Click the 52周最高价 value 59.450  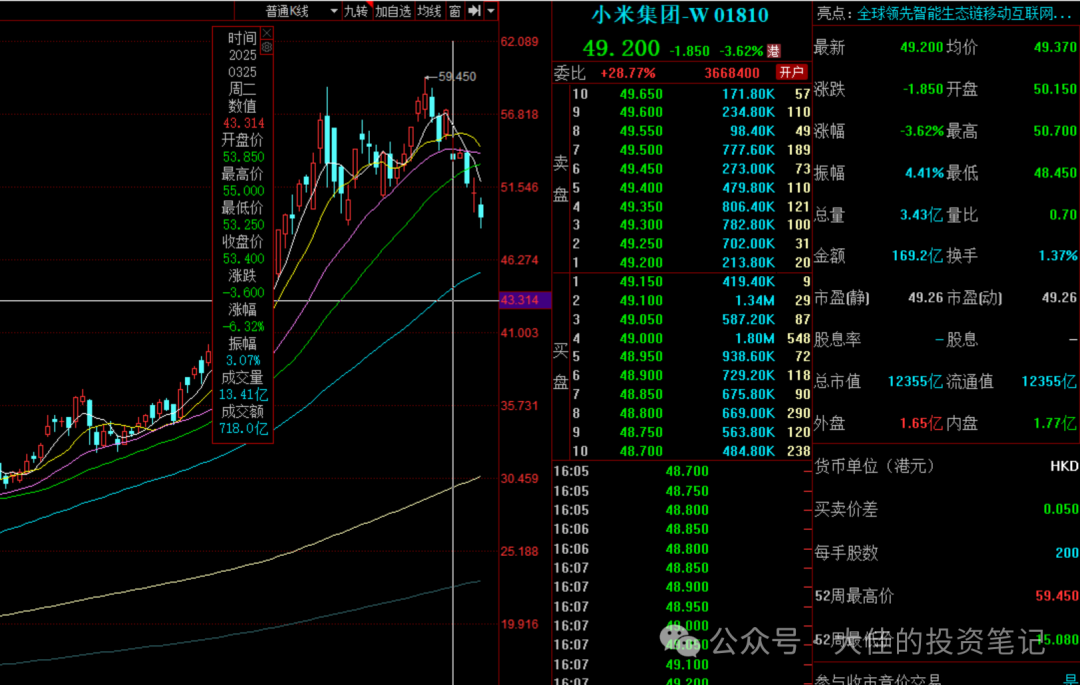tap(1057, 596)
